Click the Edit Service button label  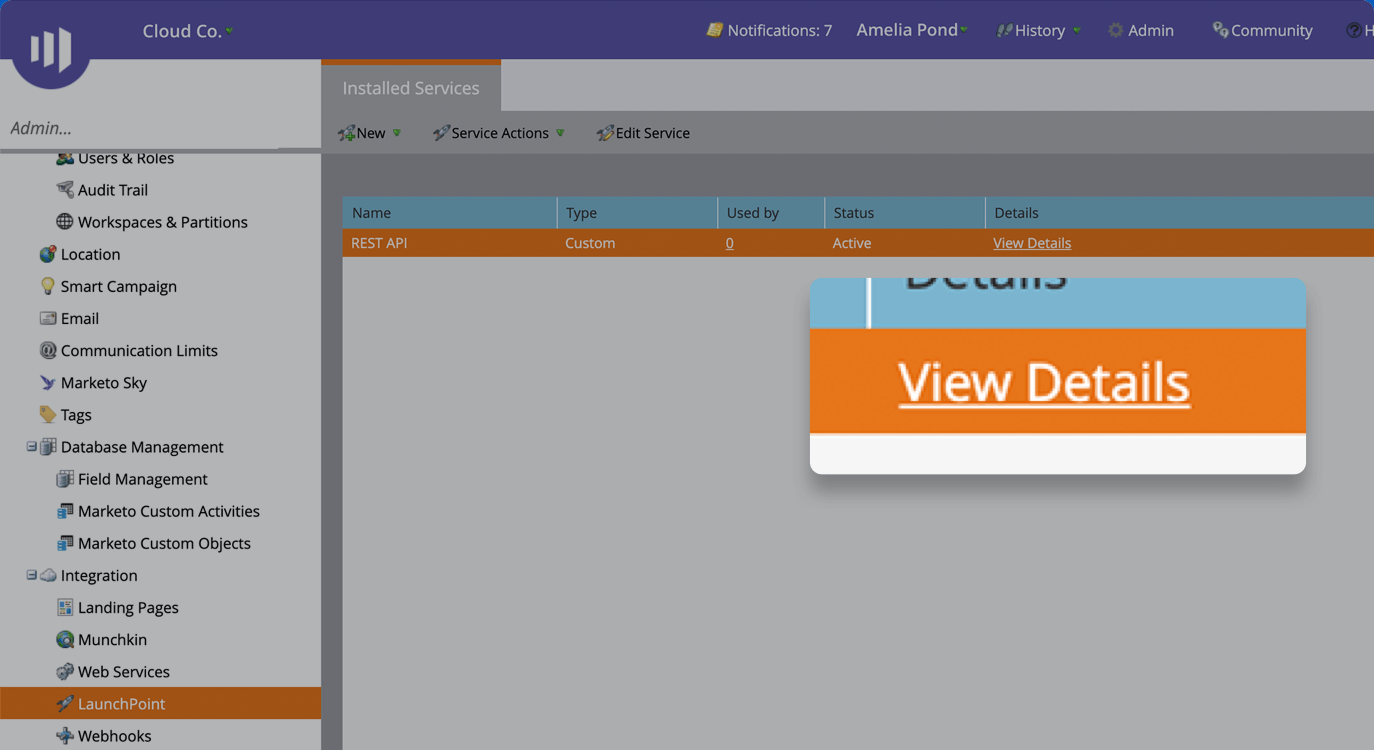(x=652, y=133)
